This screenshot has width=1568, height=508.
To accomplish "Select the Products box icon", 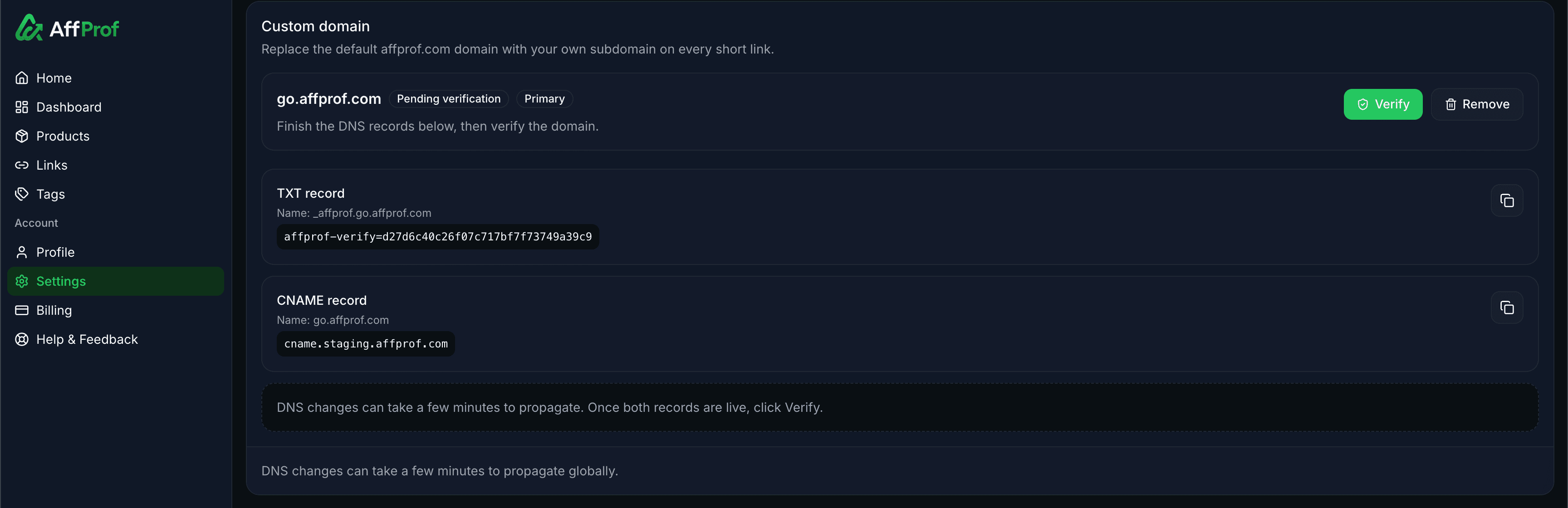I will click(x=22, y=136).
